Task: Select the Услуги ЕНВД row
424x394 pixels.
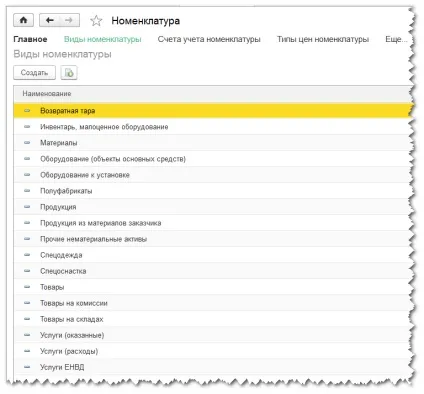Action: tap(212, 367)
